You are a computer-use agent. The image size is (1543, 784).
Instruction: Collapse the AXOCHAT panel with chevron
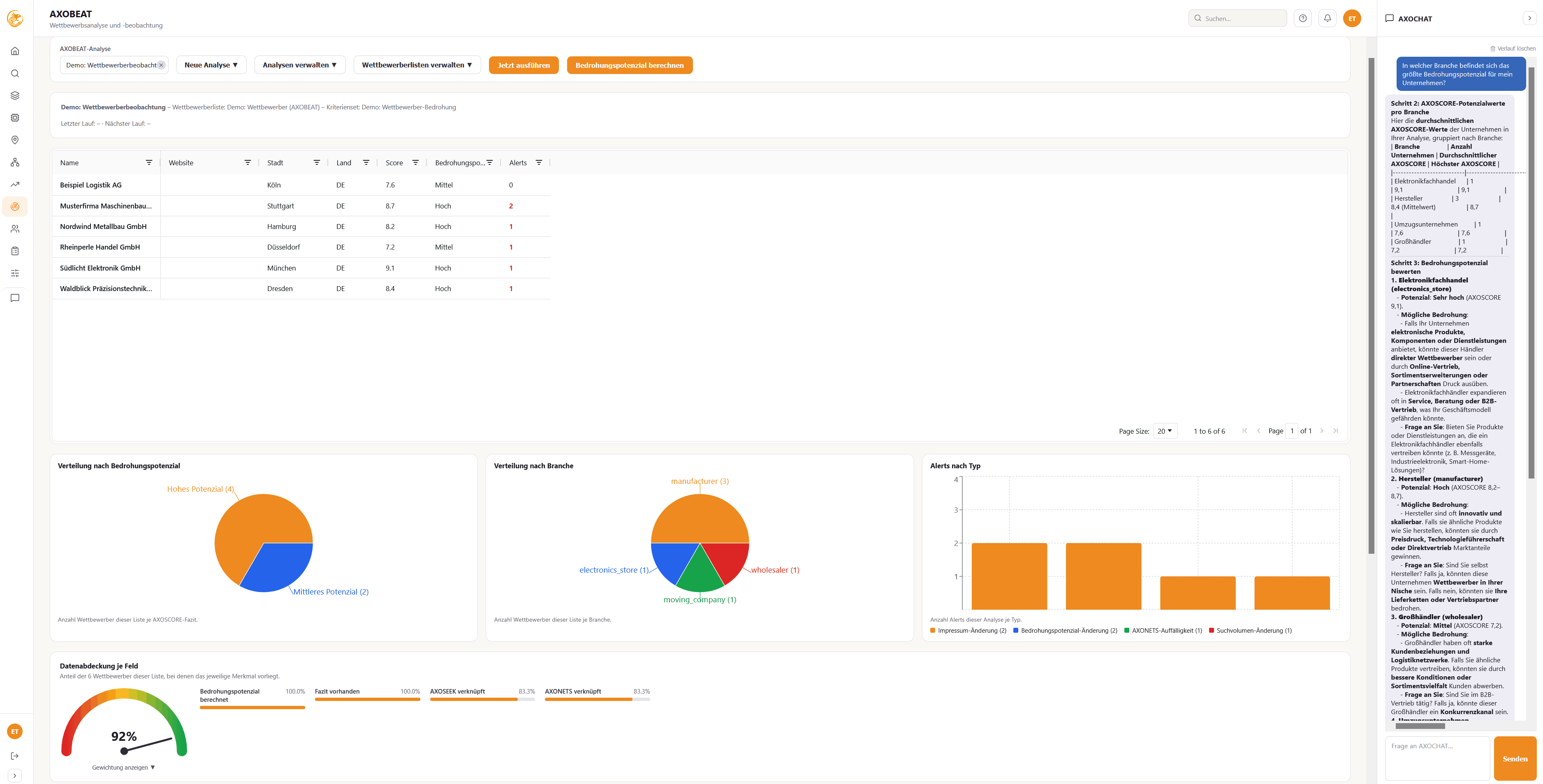coord(1529,19)
